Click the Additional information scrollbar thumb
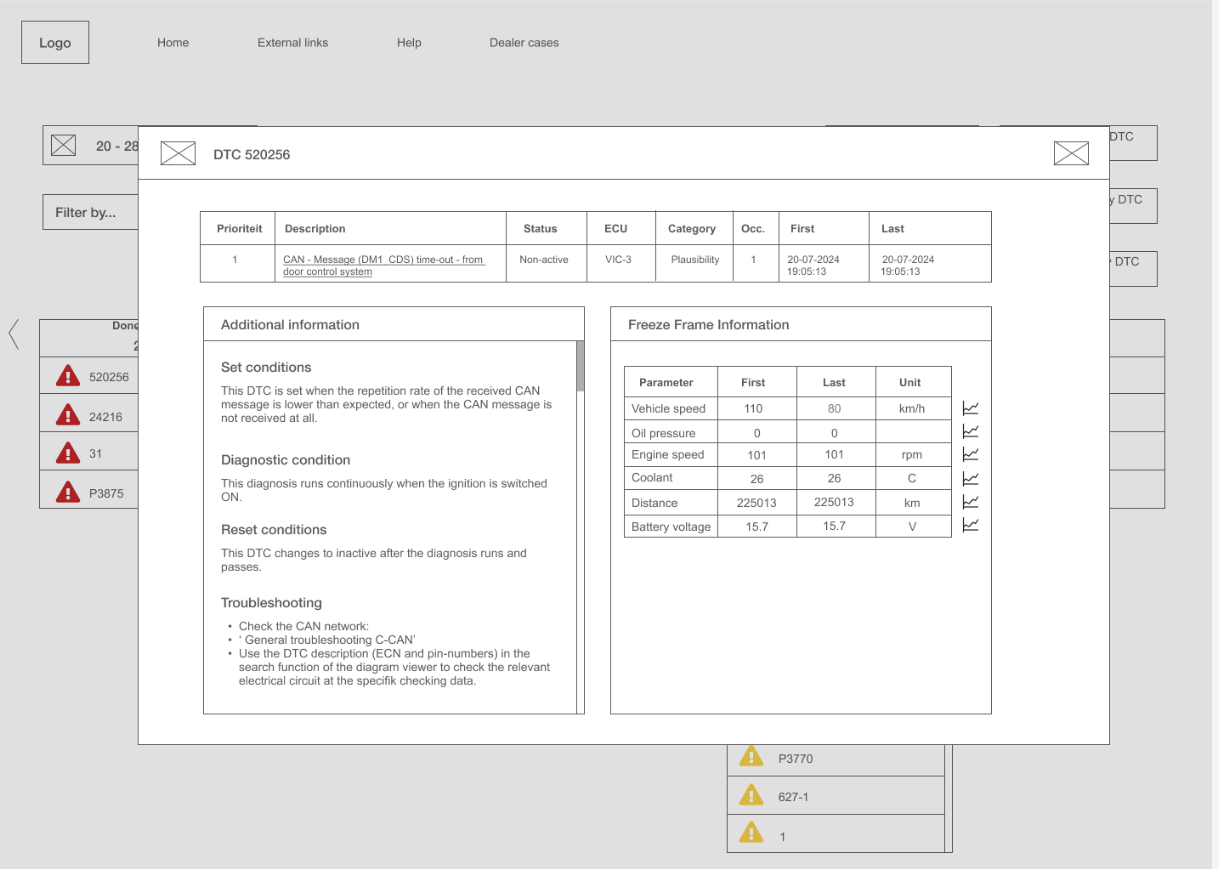The image size is (1219, 869). 580,366
